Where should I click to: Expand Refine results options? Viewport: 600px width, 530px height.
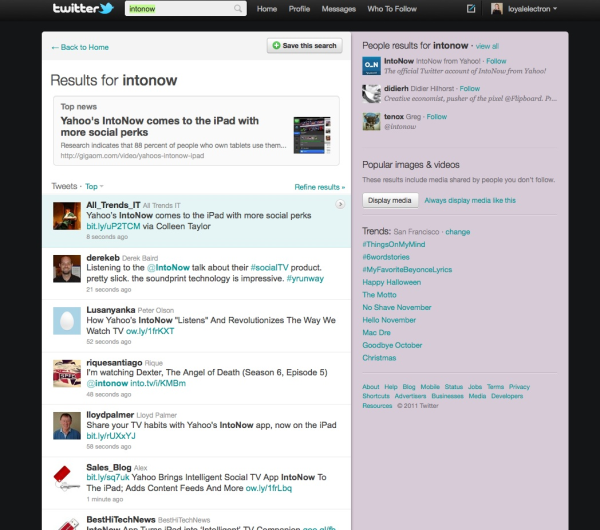(319, 186)
